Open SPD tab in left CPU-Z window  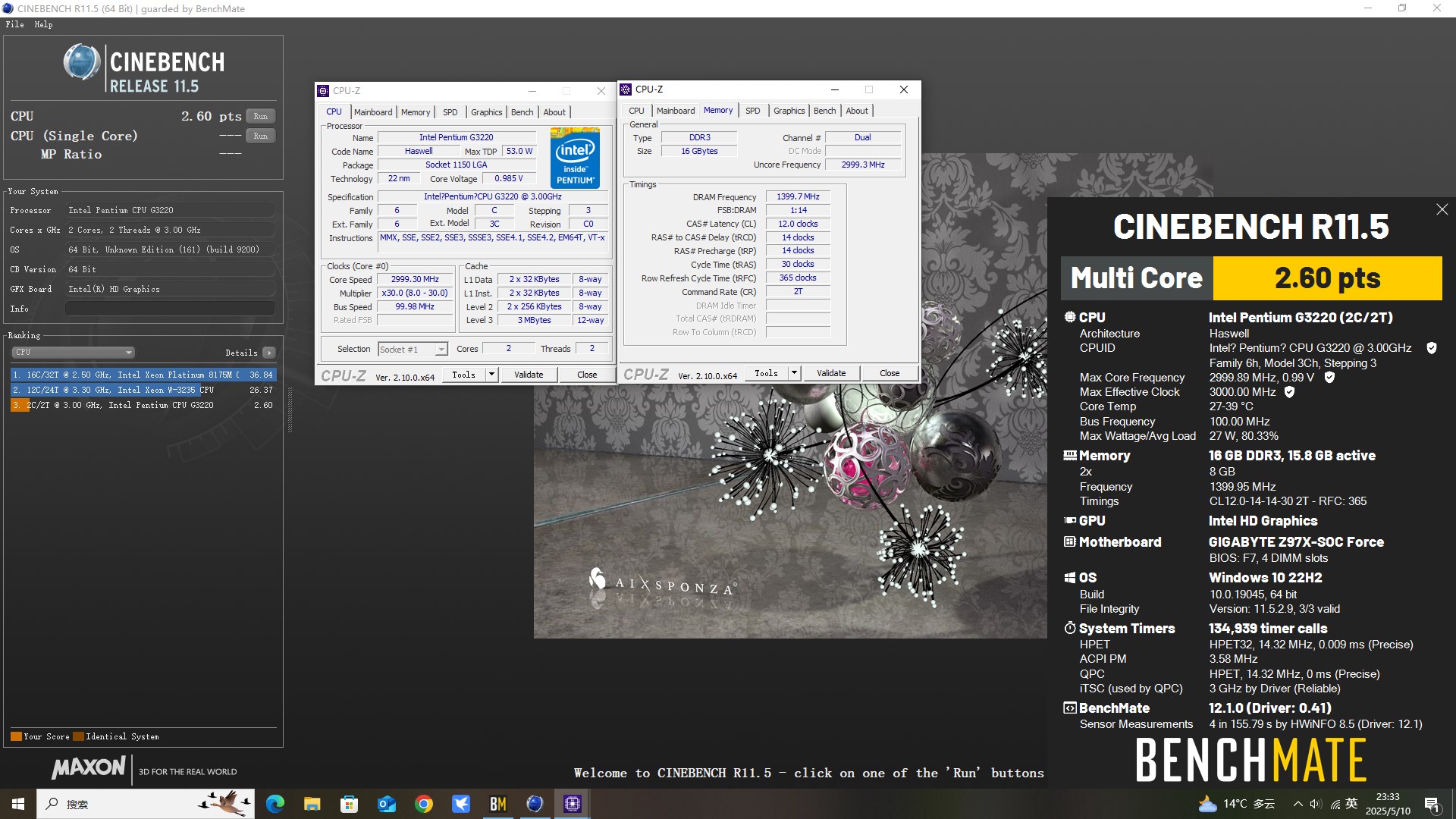450,112
